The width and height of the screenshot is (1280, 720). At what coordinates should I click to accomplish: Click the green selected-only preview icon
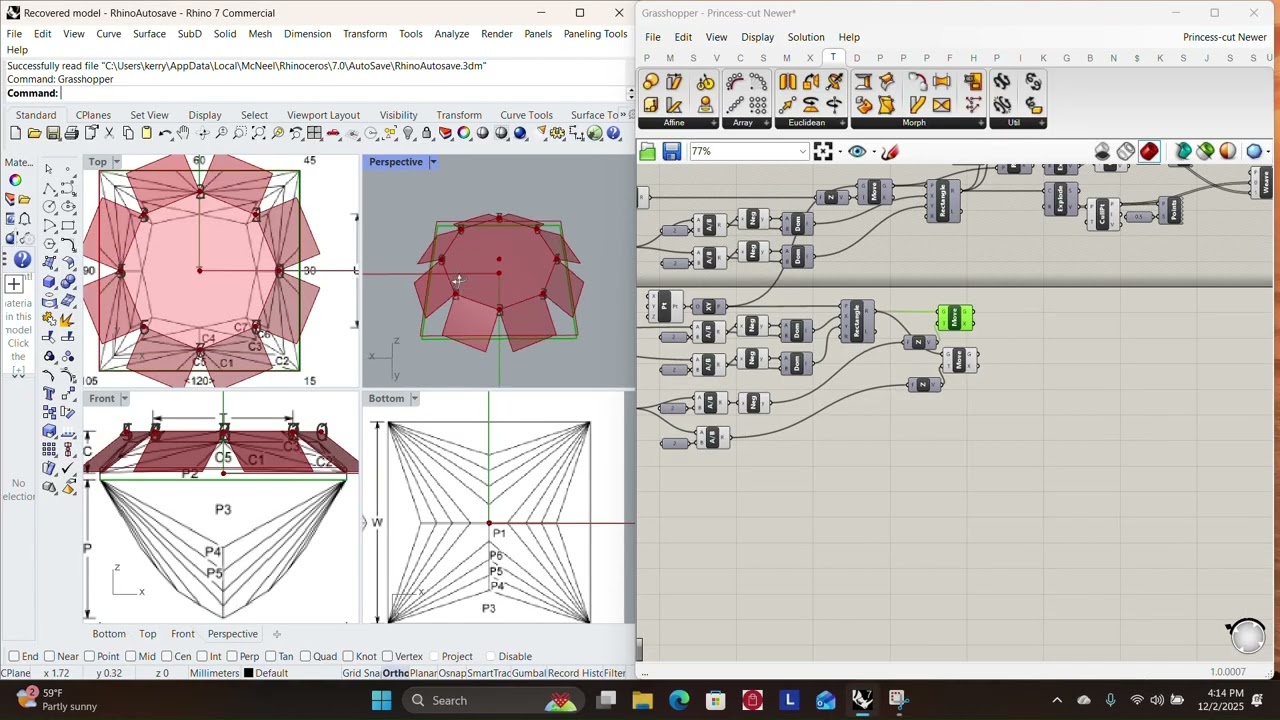[1205, 151]
